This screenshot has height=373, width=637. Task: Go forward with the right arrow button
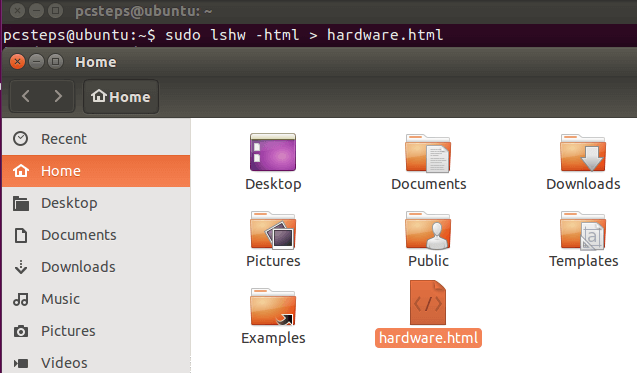point(58,96)
